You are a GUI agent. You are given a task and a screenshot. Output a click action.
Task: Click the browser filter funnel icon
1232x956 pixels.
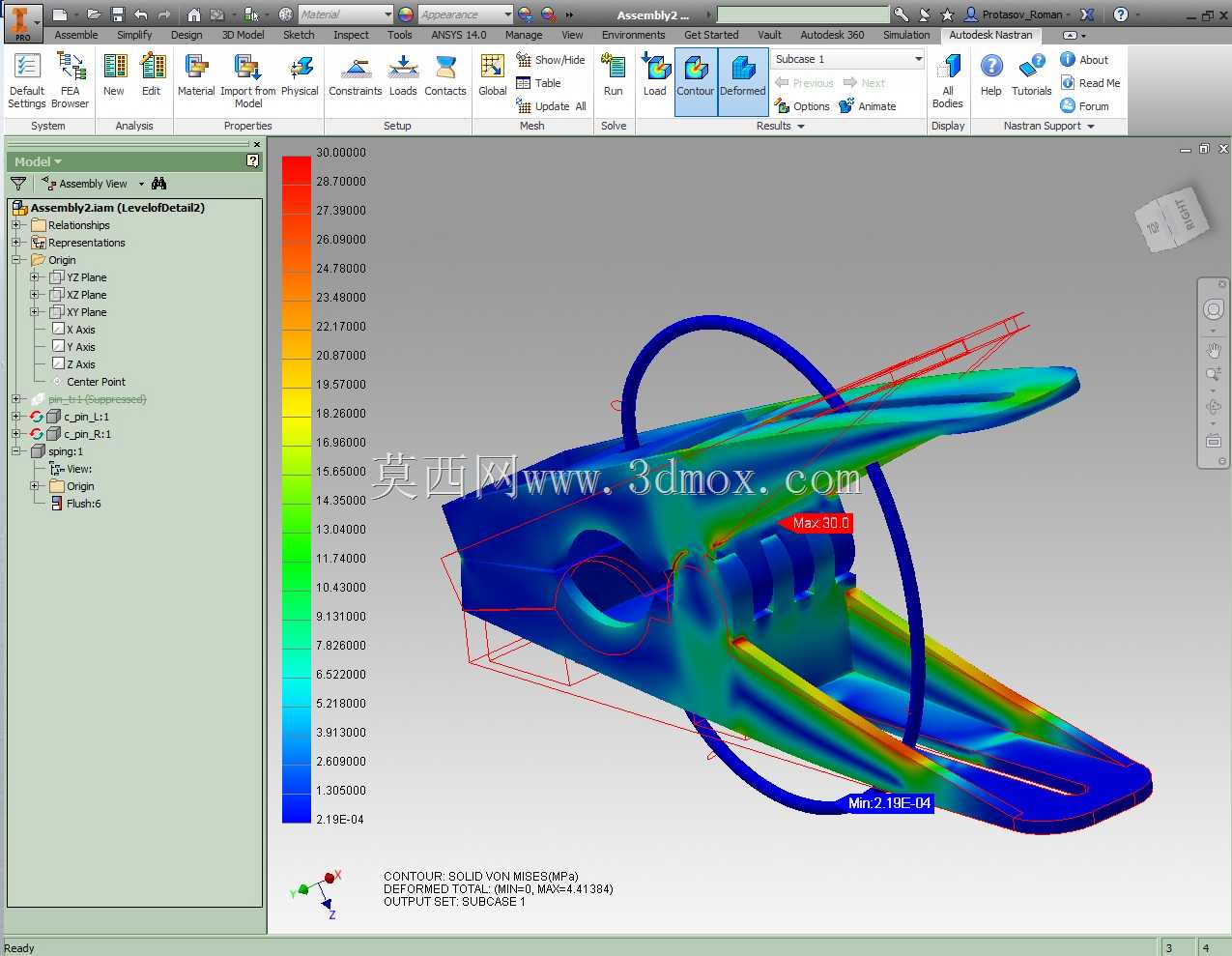(x=18, y=184)
